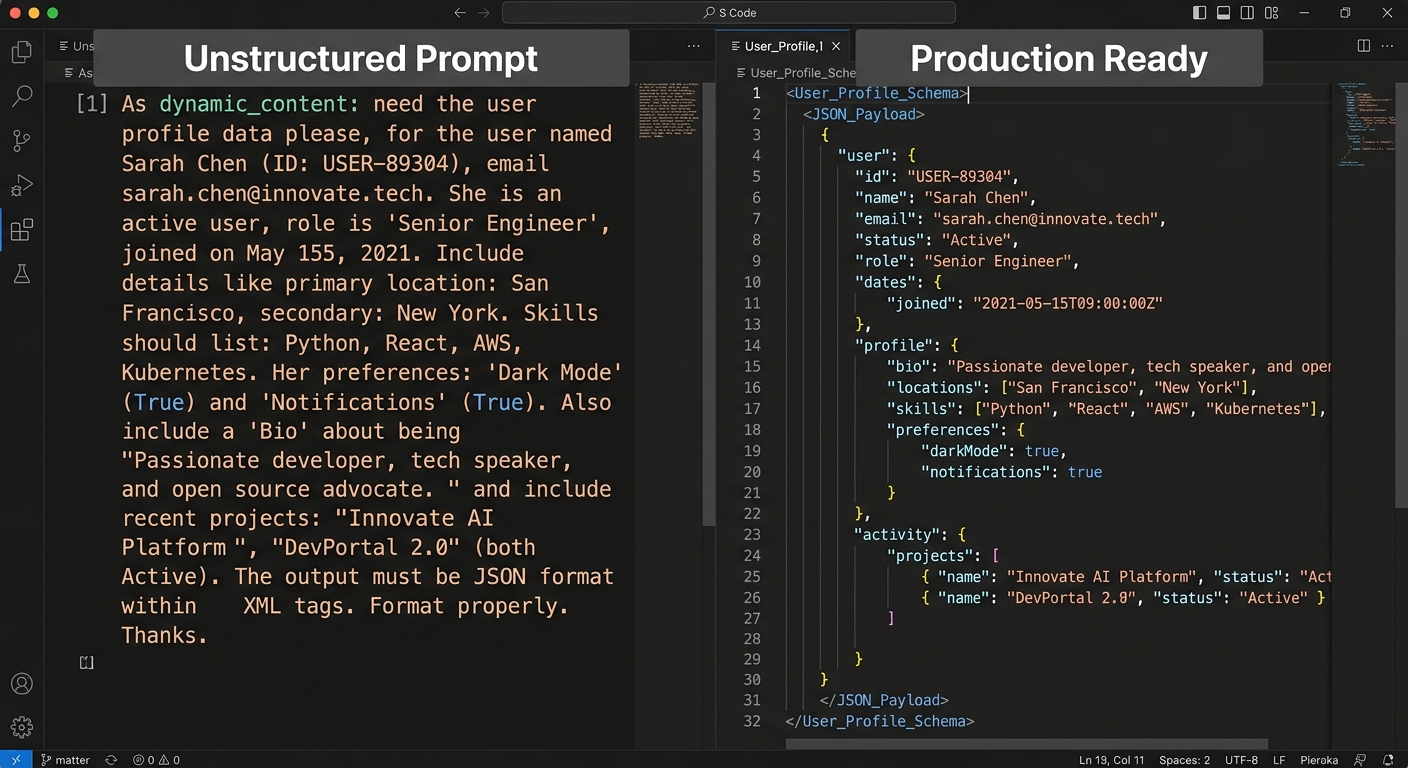Switch to the 'Uns' editor tab
Screen dimensions: 1408x768
[x=76, y=46]
